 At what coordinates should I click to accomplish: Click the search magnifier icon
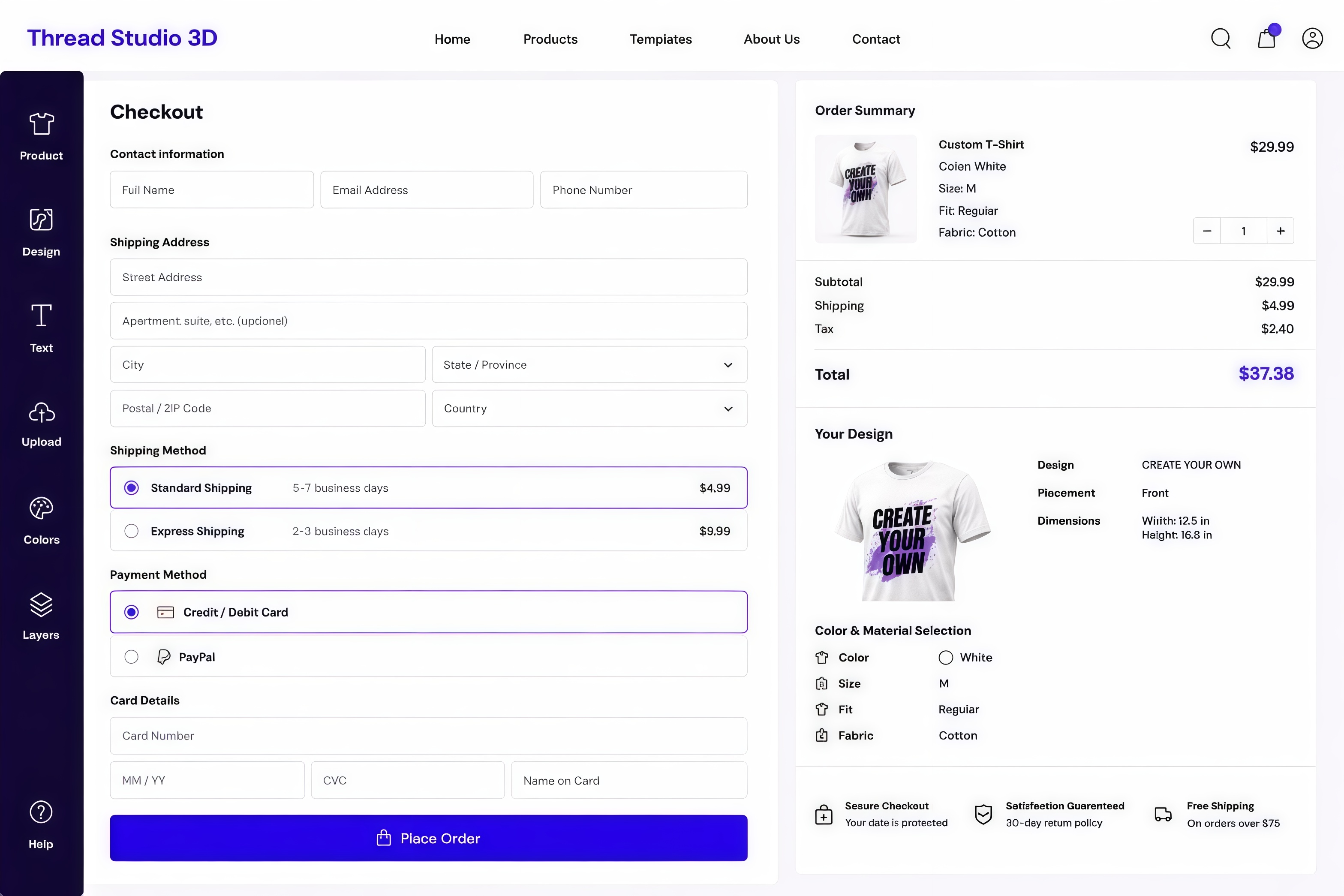tap(1221, 39)
